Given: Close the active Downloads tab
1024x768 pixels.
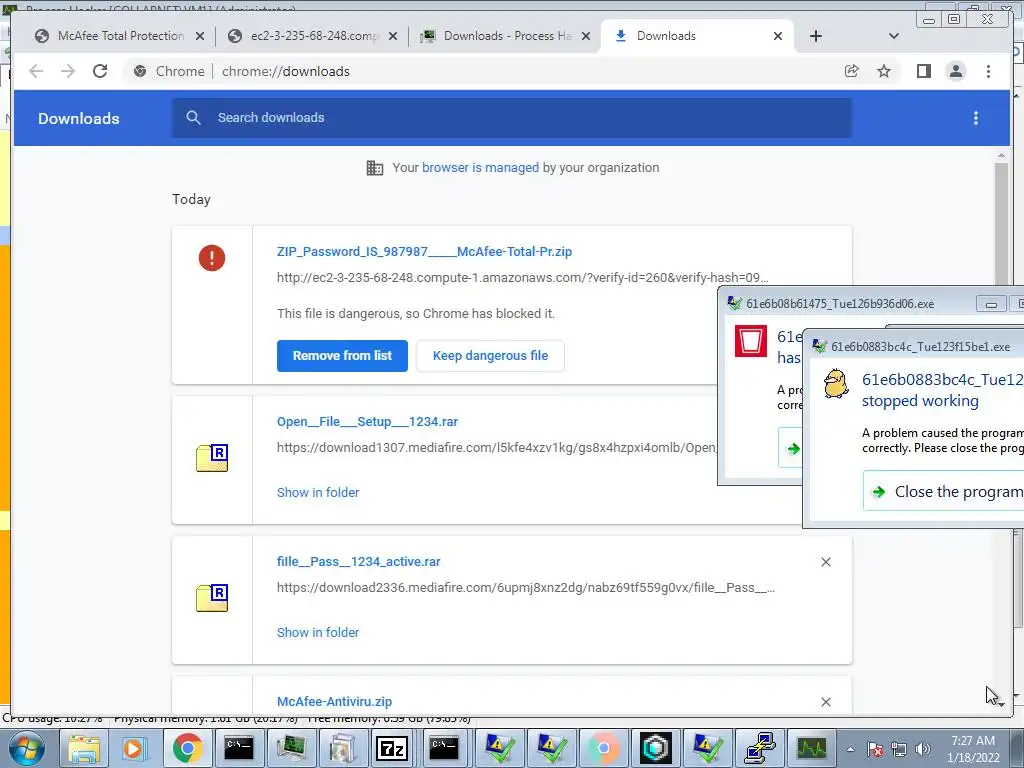Looking at the screenshot, I should click(778, 36).
